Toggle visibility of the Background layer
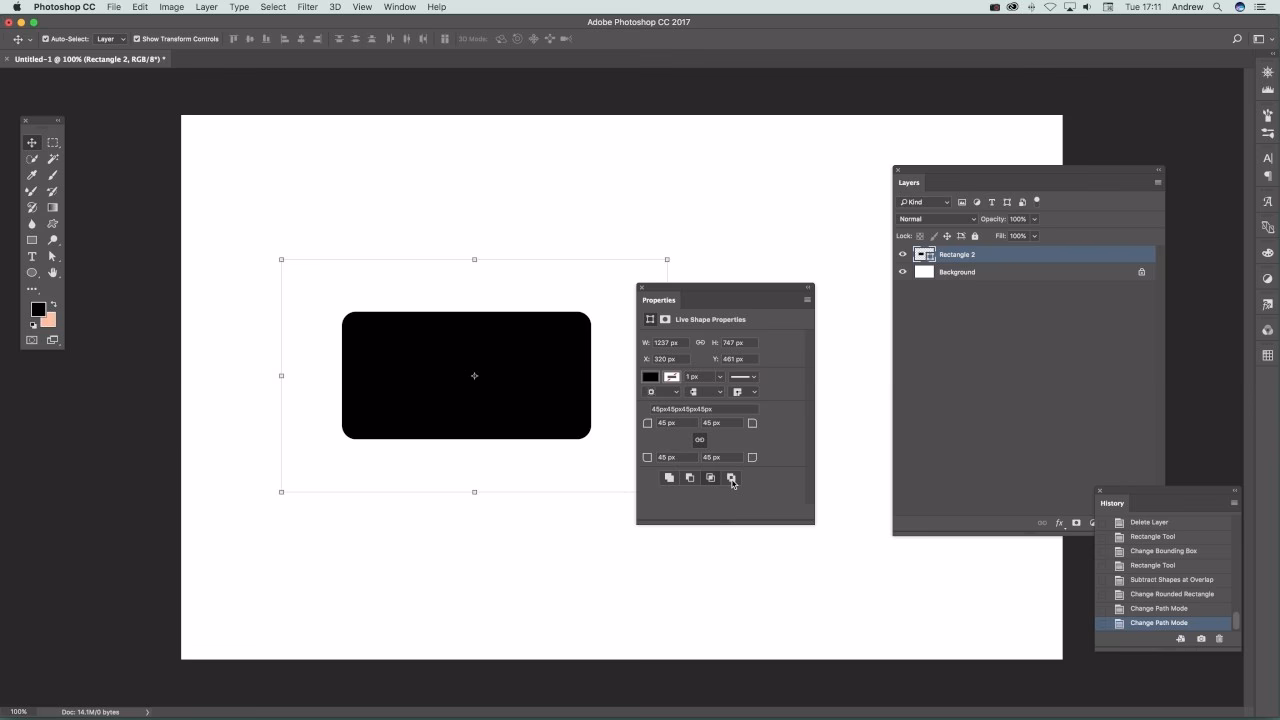Viewport: 1280px width, 720px height. 903,271
